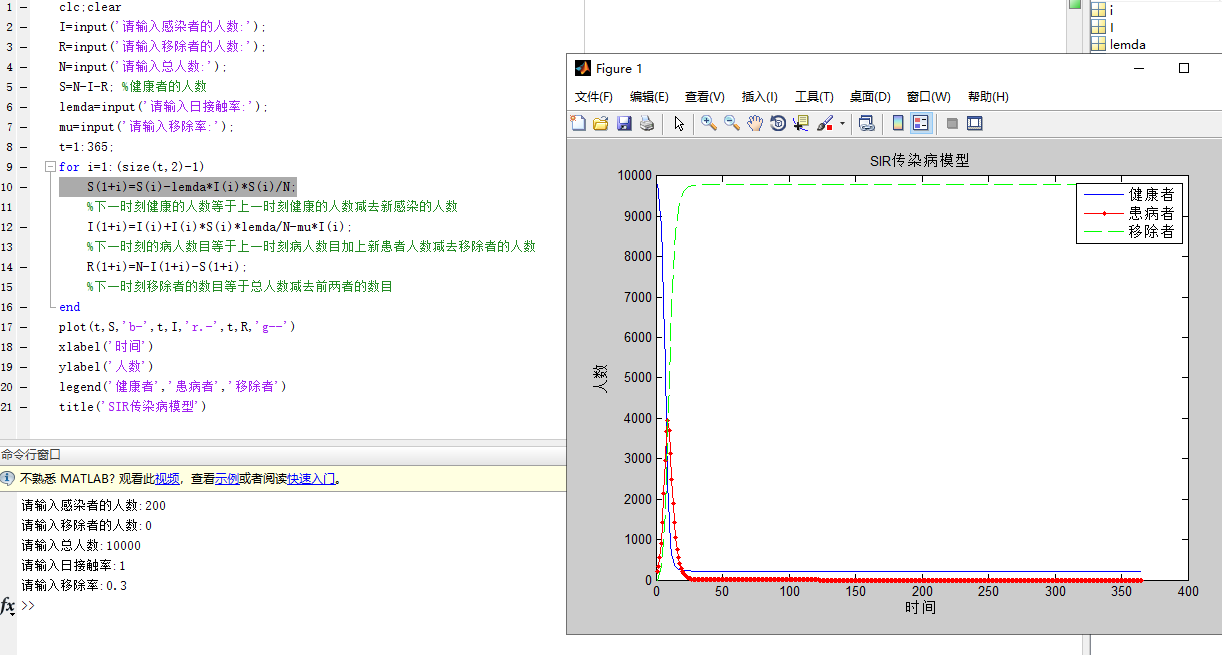Activate the Data Cursor tool
Screen dimensions: 1222x655
tap(803, 123)
